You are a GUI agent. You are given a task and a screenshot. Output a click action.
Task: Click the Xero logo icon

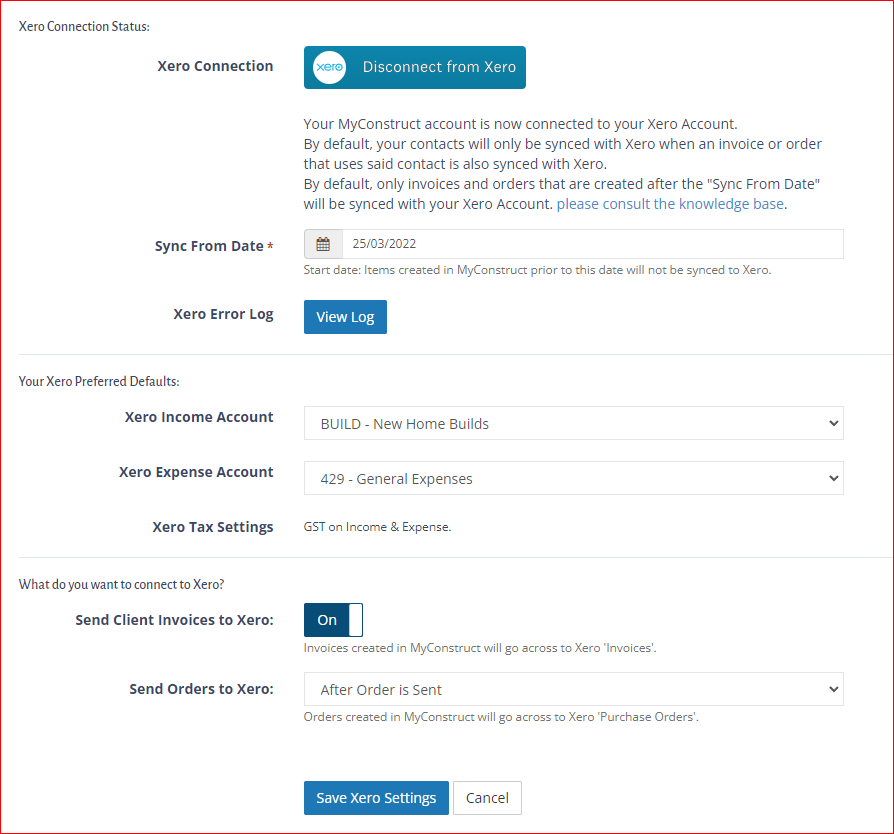(330, 67)
